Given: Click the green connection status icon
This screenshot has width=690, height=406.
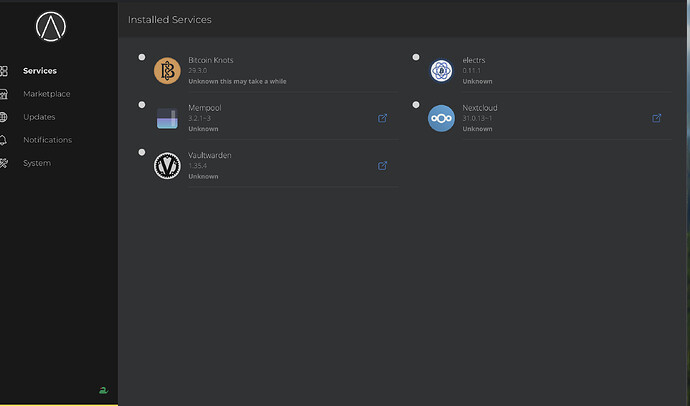Looking at the screenshot, I should [103, 390].
